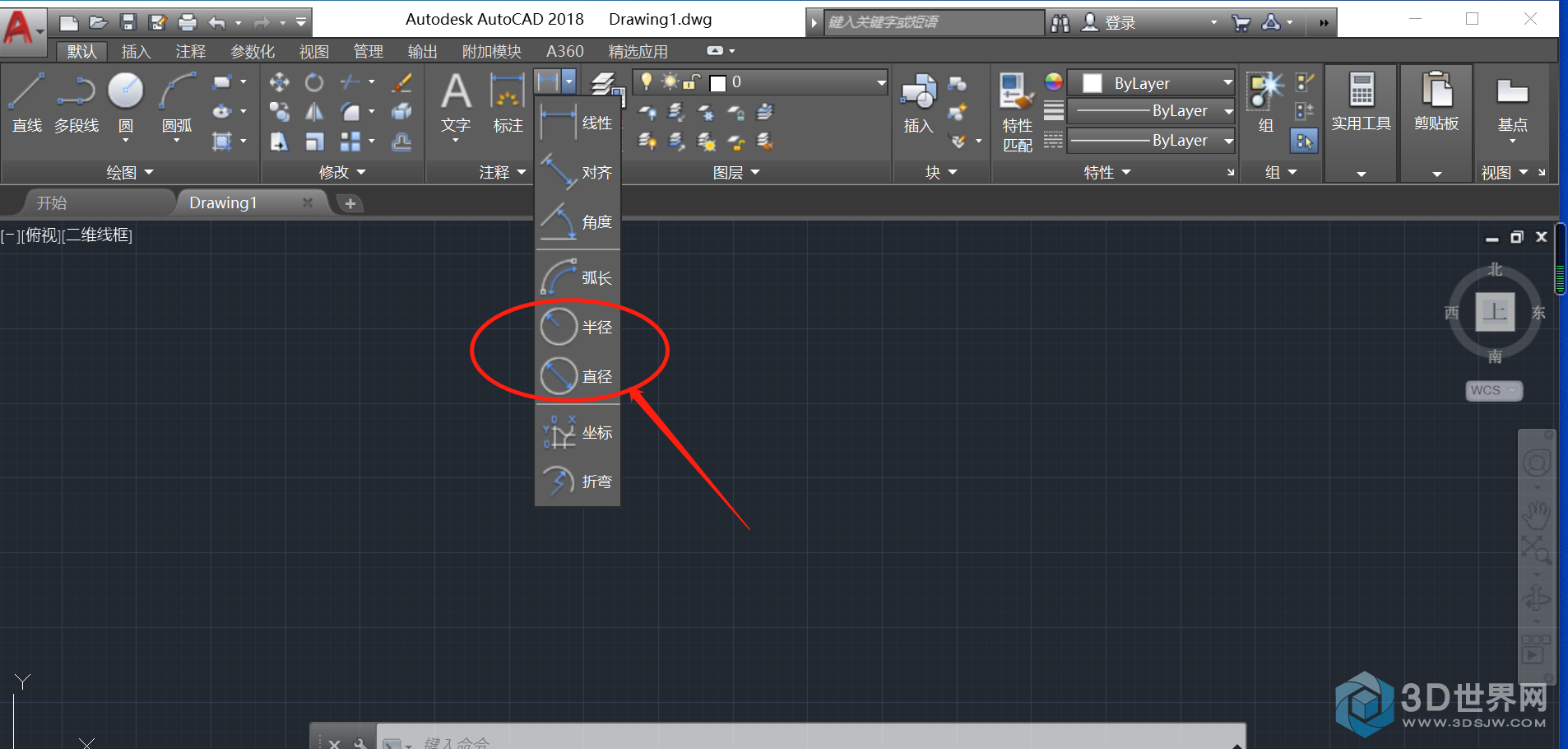Click the Rotate tool icon
The image size is (1568, 749).
point(314,82)
